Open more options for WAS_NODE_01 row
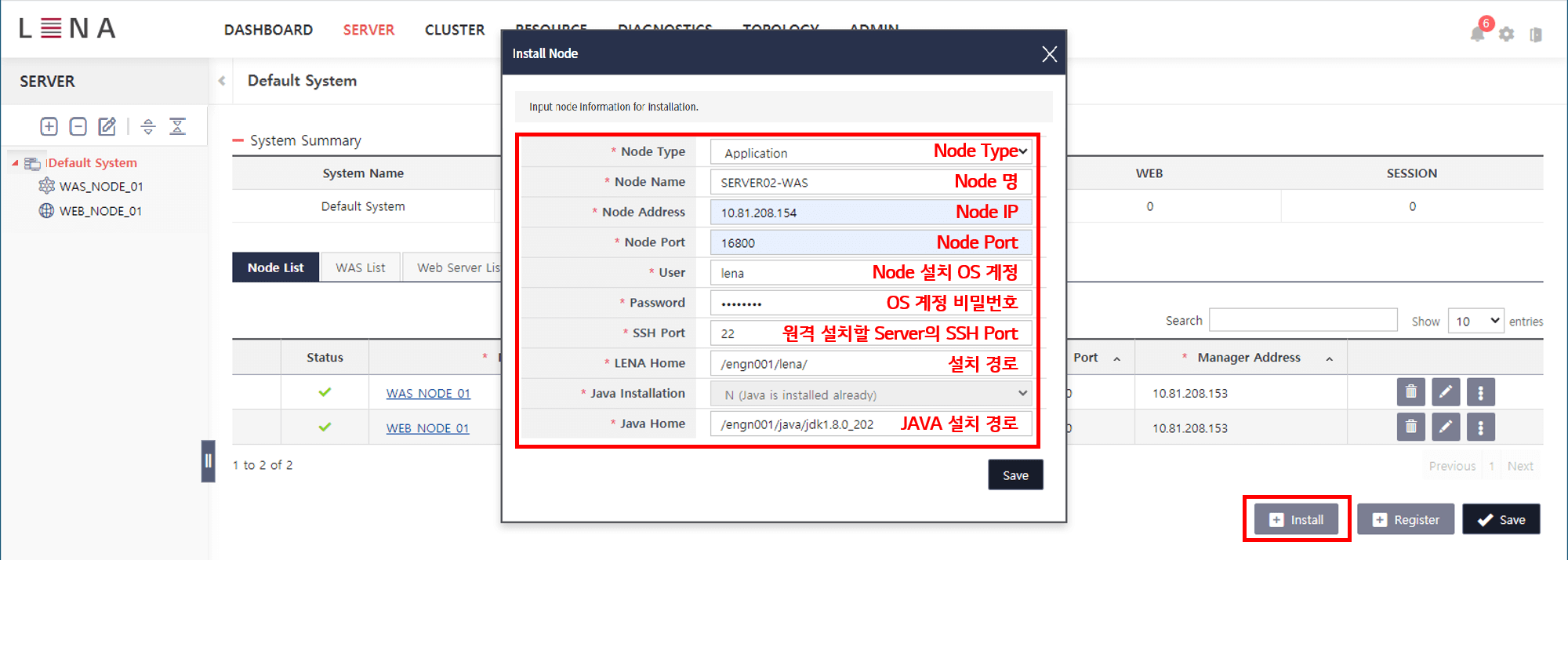1568x651 pixels. [1480, 392]
